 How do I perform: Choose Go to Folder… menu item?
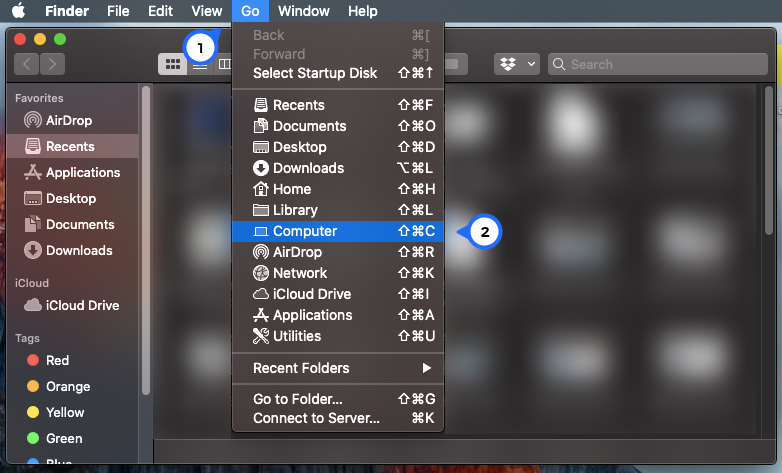click(338, 399)
